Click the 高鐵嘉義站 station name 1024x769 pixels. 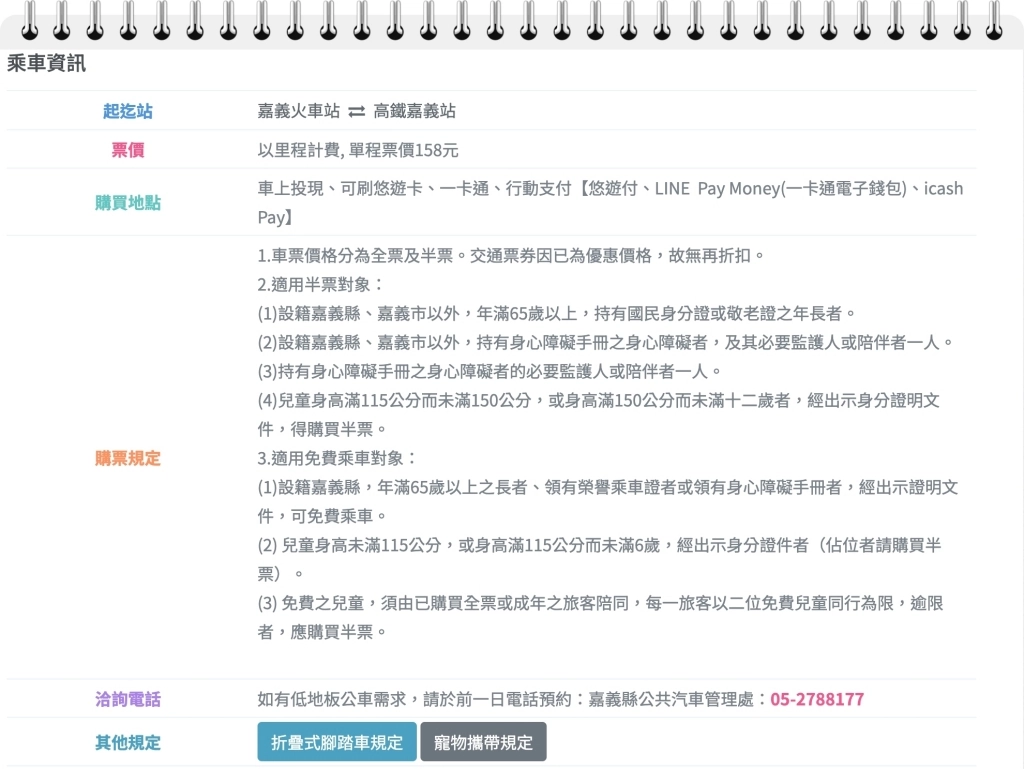(414, 111)
